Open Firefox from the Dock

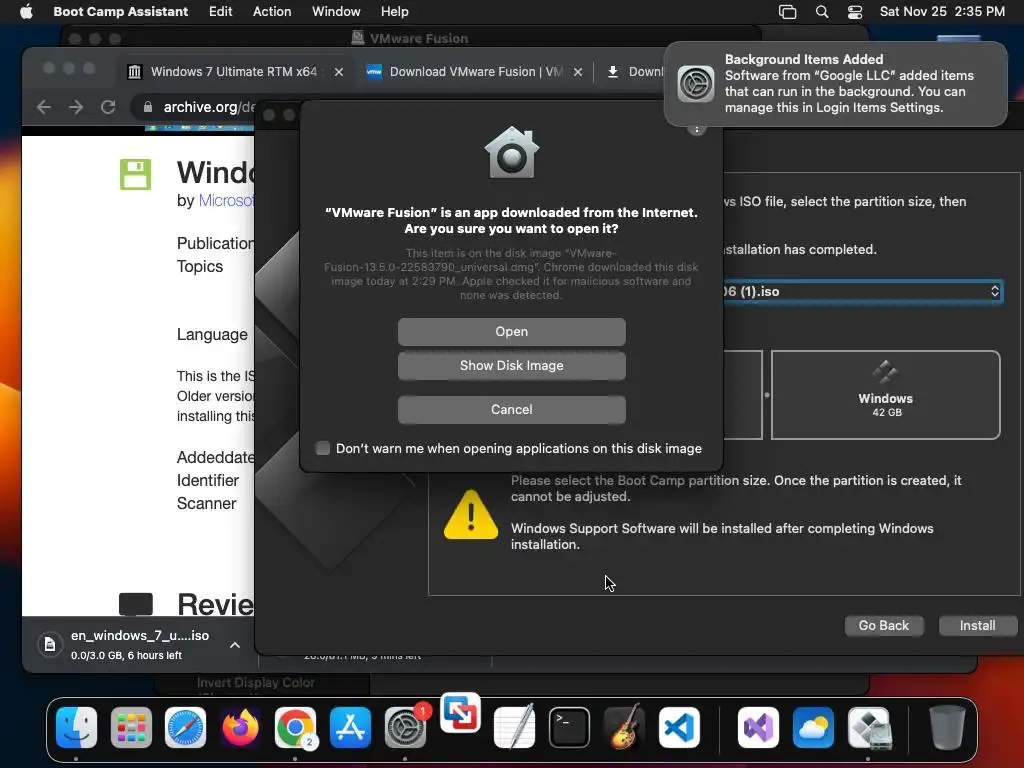click(x=240, y=727)
